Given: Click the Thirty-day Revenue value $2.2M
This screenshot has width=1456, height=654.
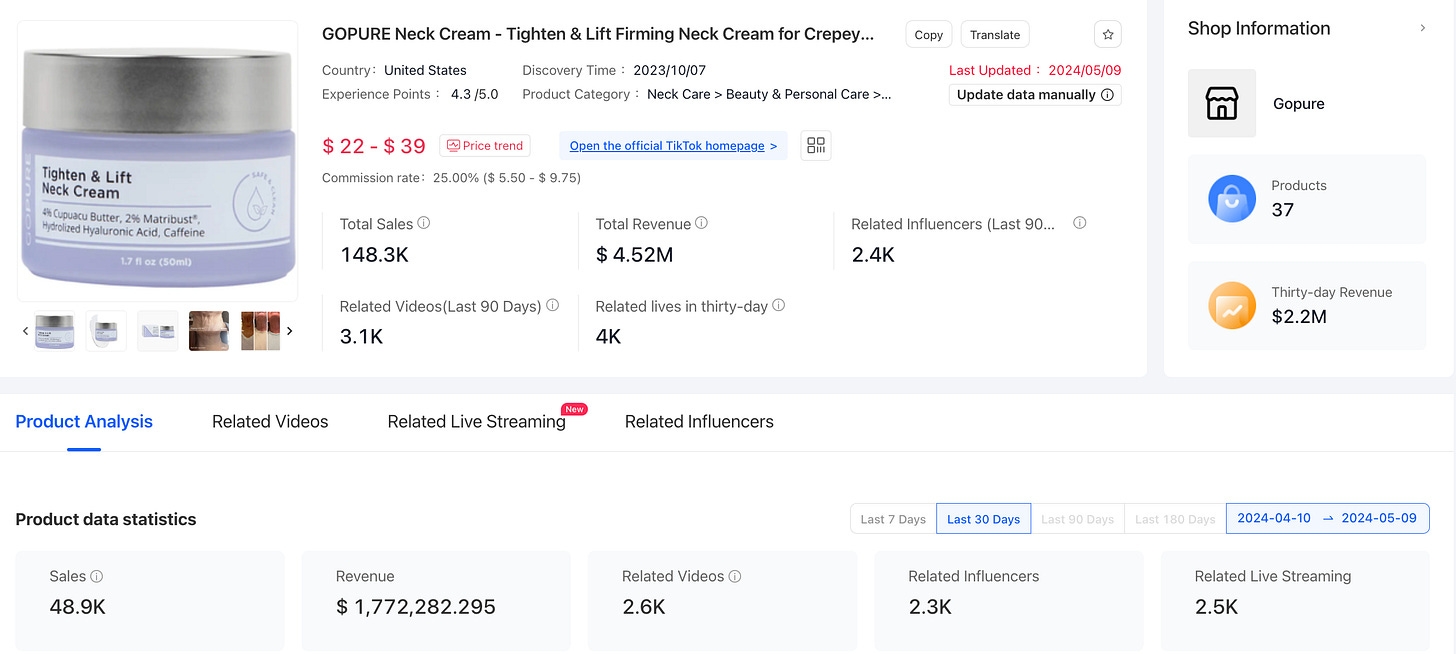Looking at the screenshot, I should coord(1299,317).
